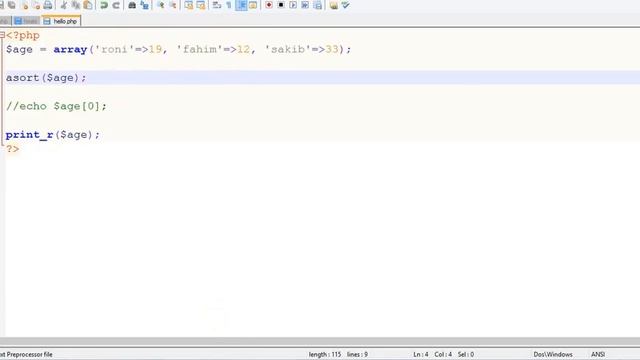The width and height of the screenshot is (640, 360).
Task: Click the closing '?>' tag
Action: [x=12, y=149]
